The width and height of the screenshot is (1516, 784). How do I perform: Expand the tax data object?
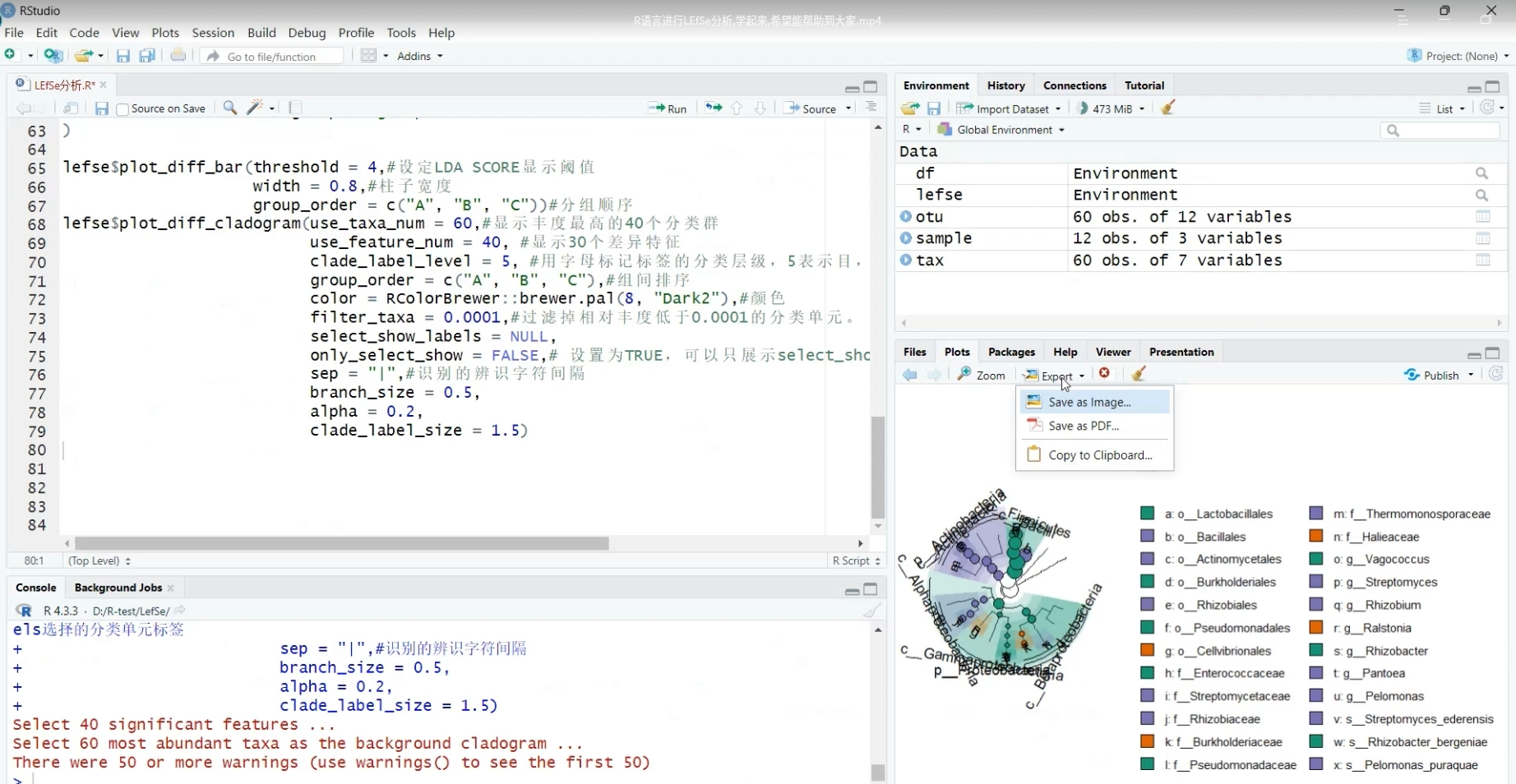[x=906, y=260]
